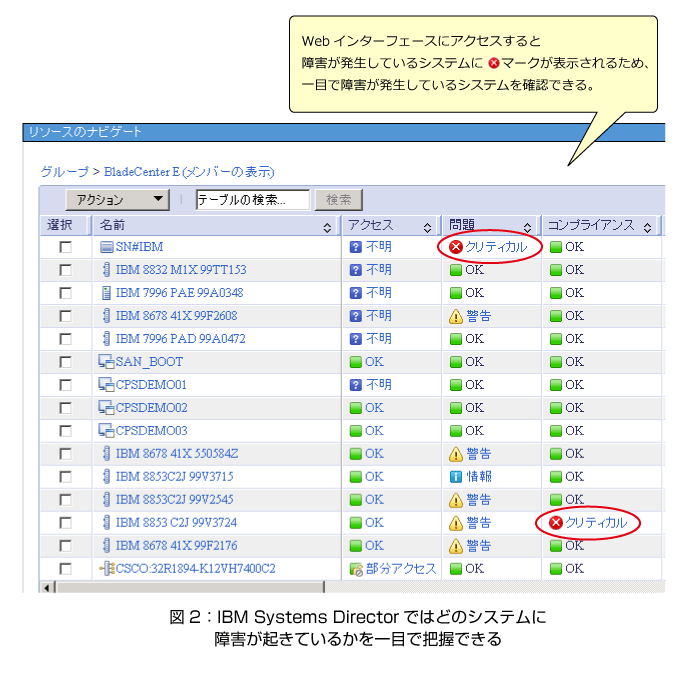This screenshot has height=678, width=686.
Task: Check the box for IBM 8853C2J 99V3715
Action: pyautogui.click(x=66, y=476)
